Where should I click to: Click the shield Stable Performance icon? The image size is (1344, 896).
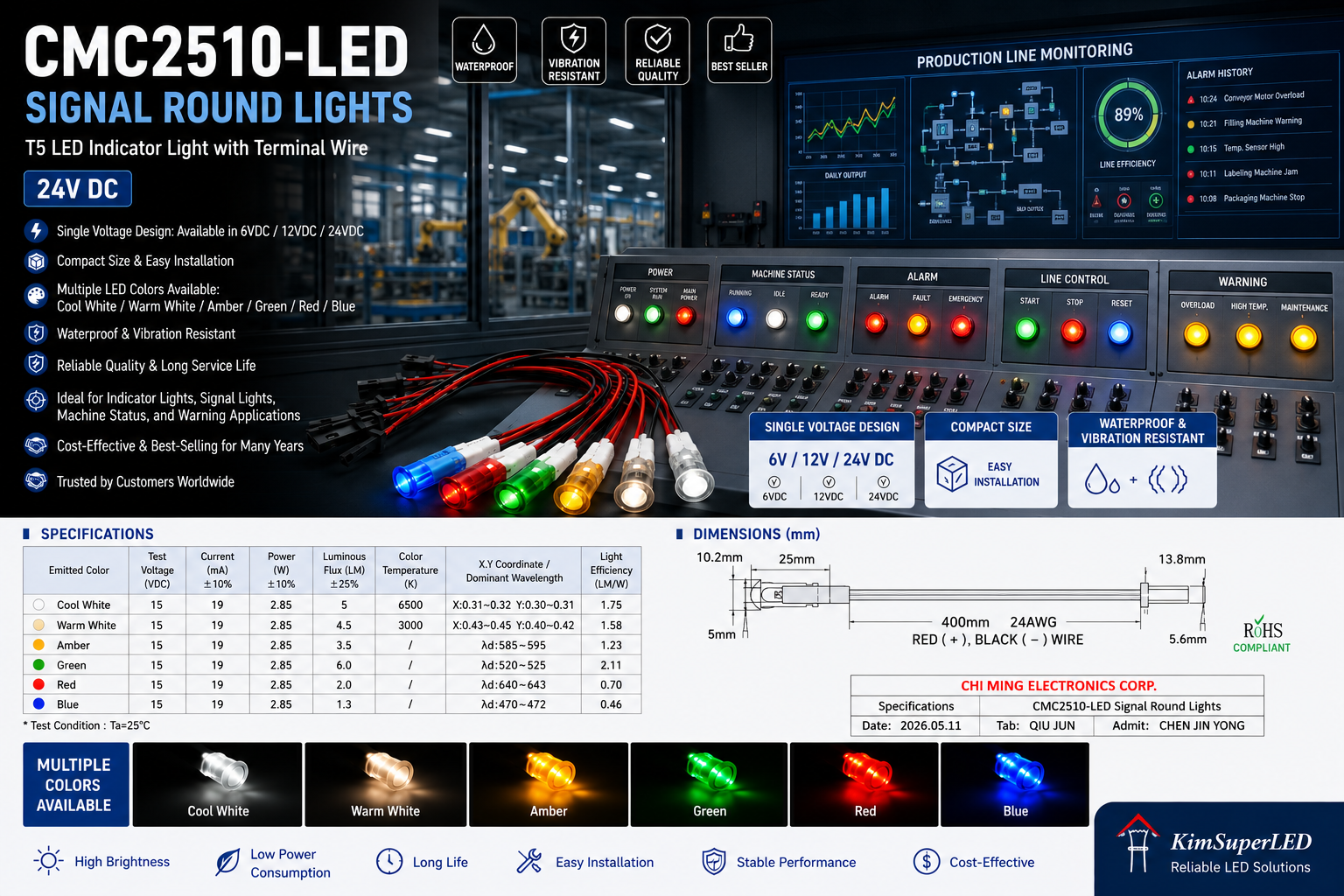coord(714,861)
